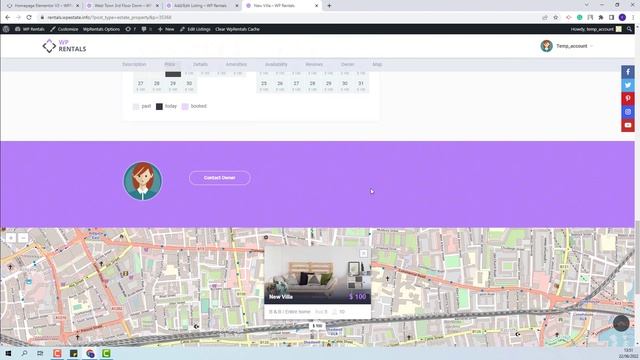Go to the Reviews section tab

coord(314,64)
